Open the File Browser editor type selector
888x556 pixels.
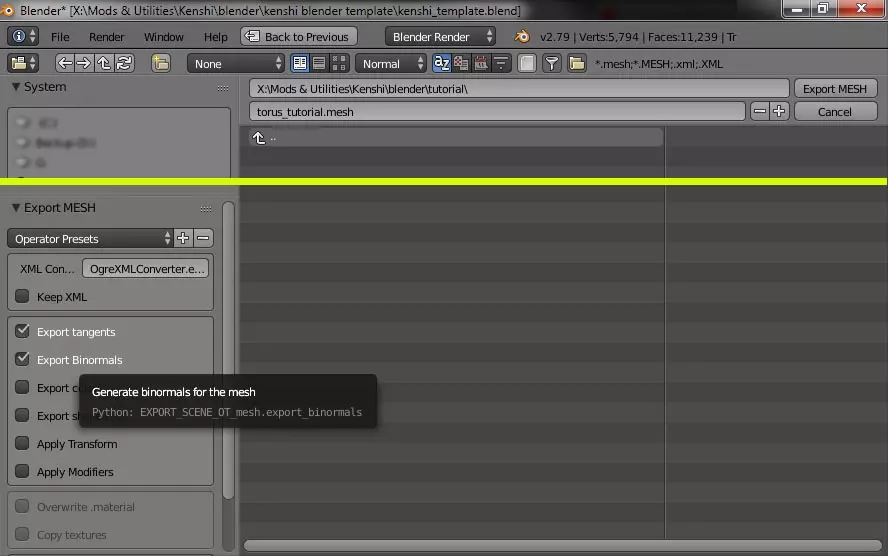click(x=23, y=63)
